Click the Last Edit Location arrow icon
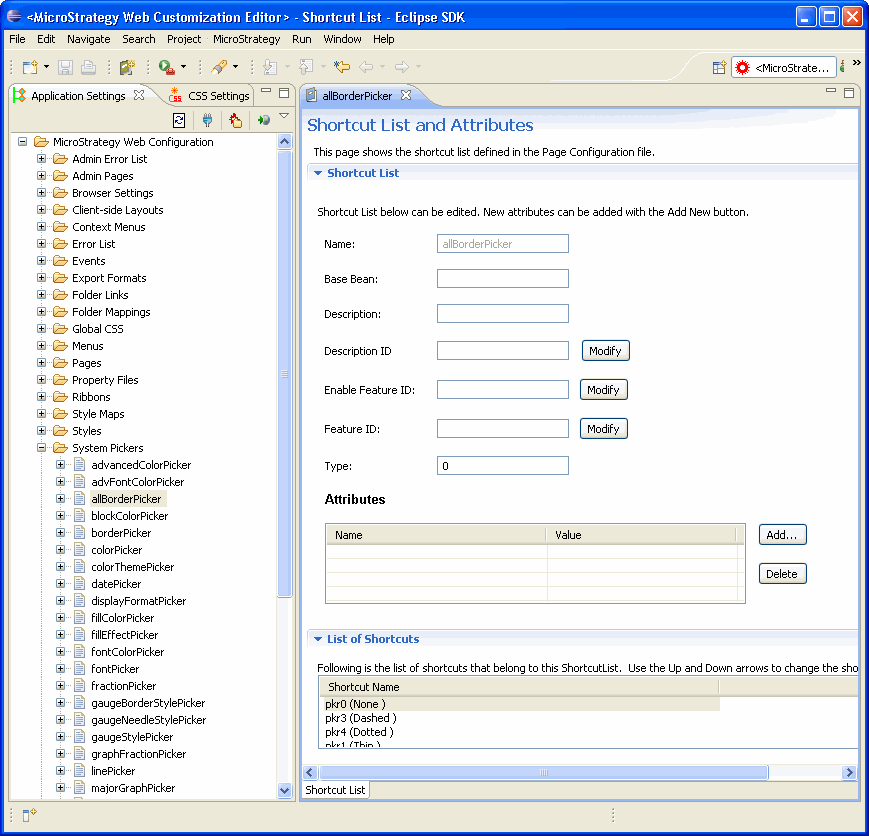Screen dimensions: 869x836 342,67
